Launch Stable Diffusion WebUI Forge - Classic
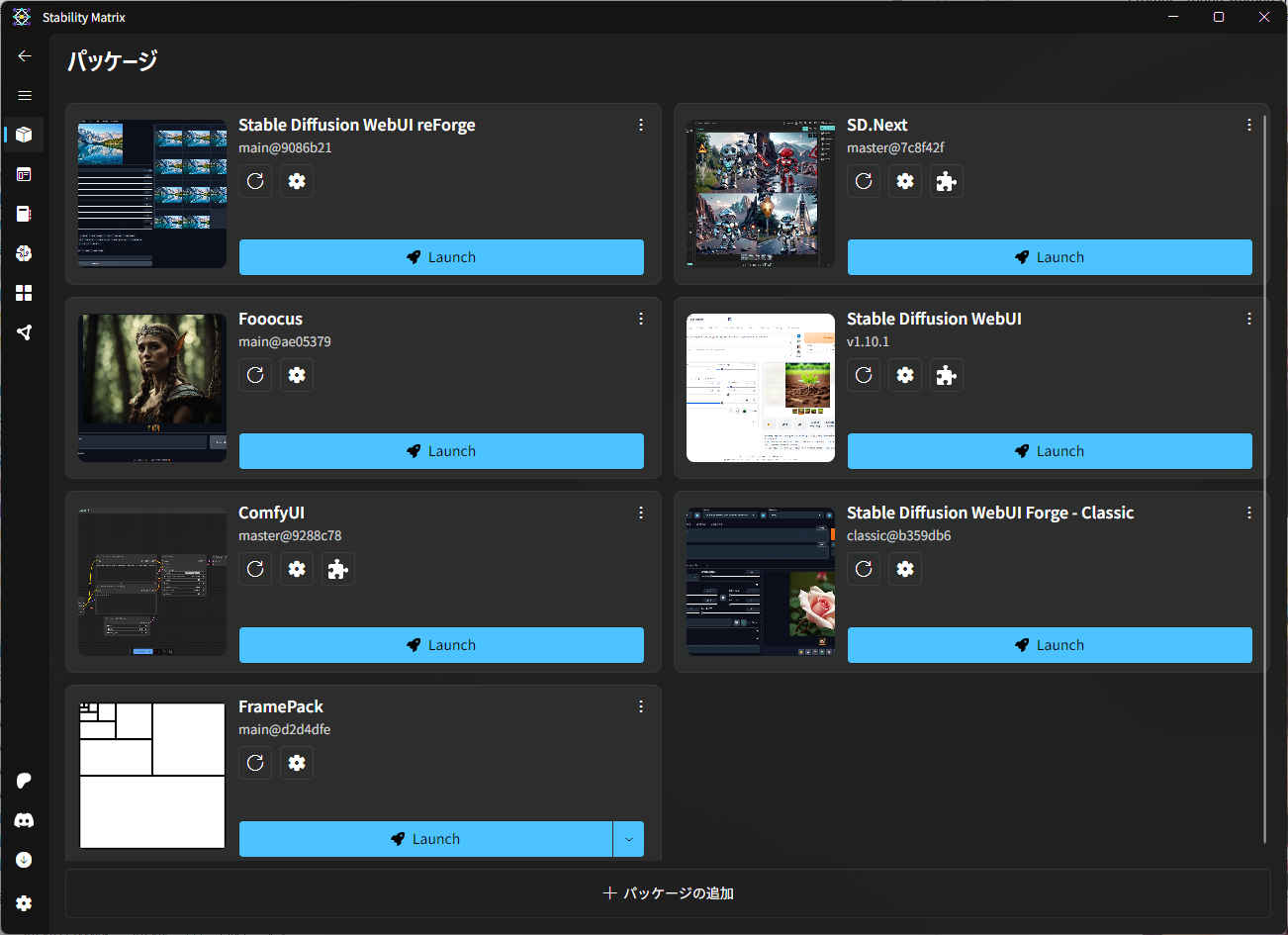Screen dimensions: 1288x935 pos(1050,645)
